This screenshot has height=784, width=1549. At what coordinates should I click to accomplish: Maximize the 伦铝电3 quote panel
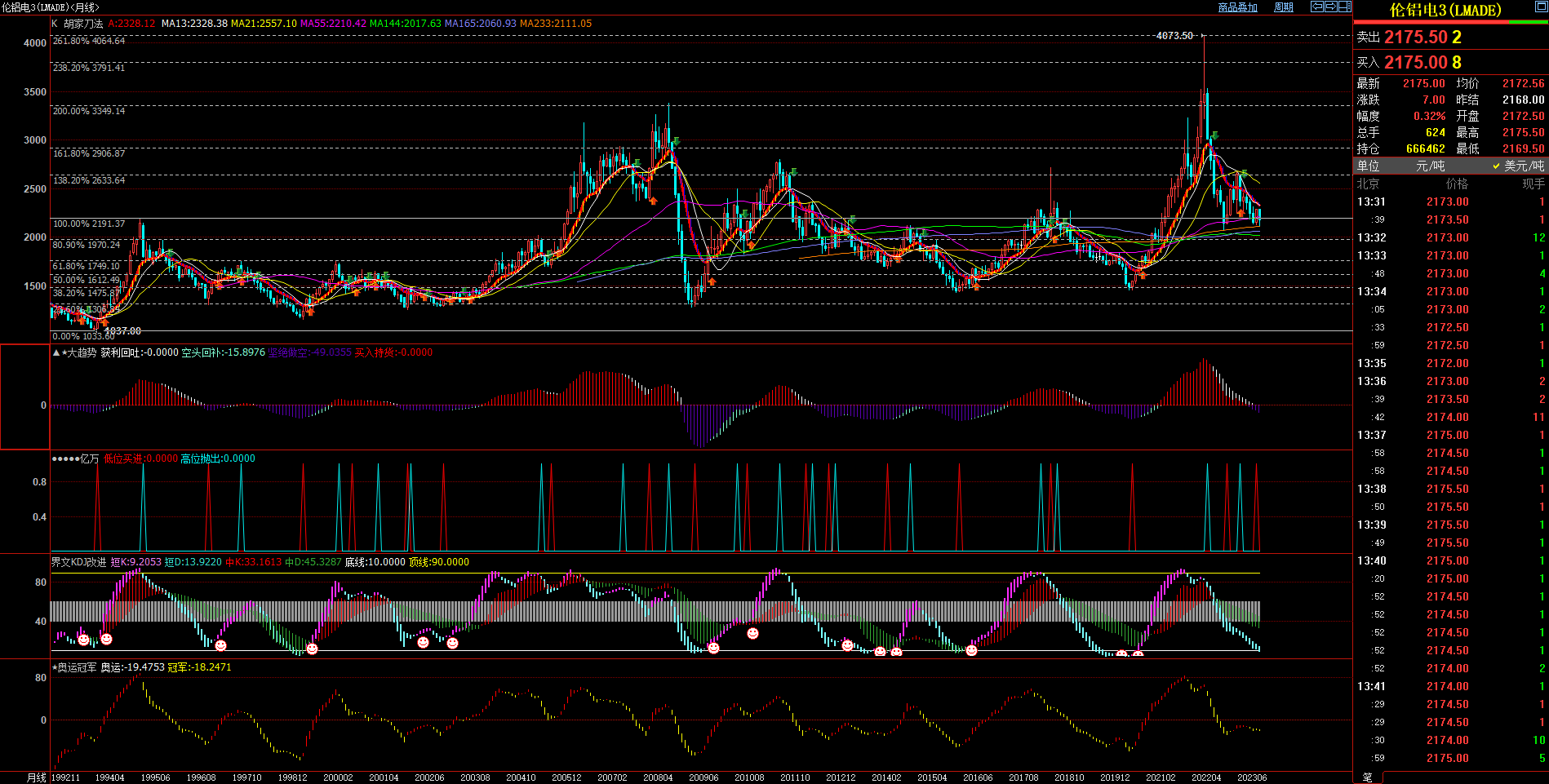(x=1541, y=7)
